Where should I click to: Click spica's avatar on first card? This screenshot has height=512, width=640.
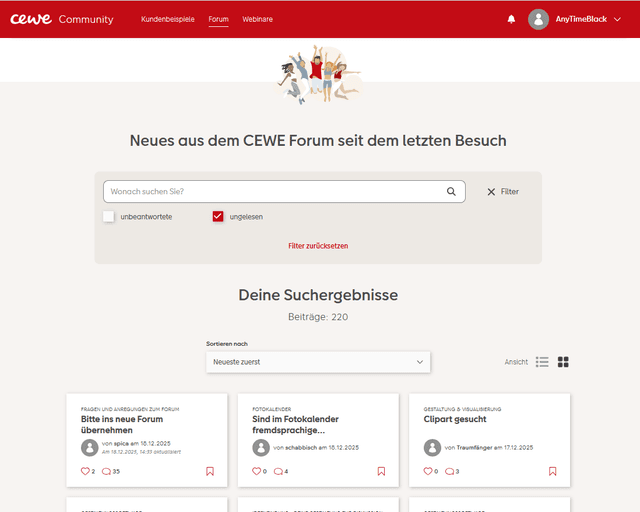pyautogui.click(x=90, y=447)
